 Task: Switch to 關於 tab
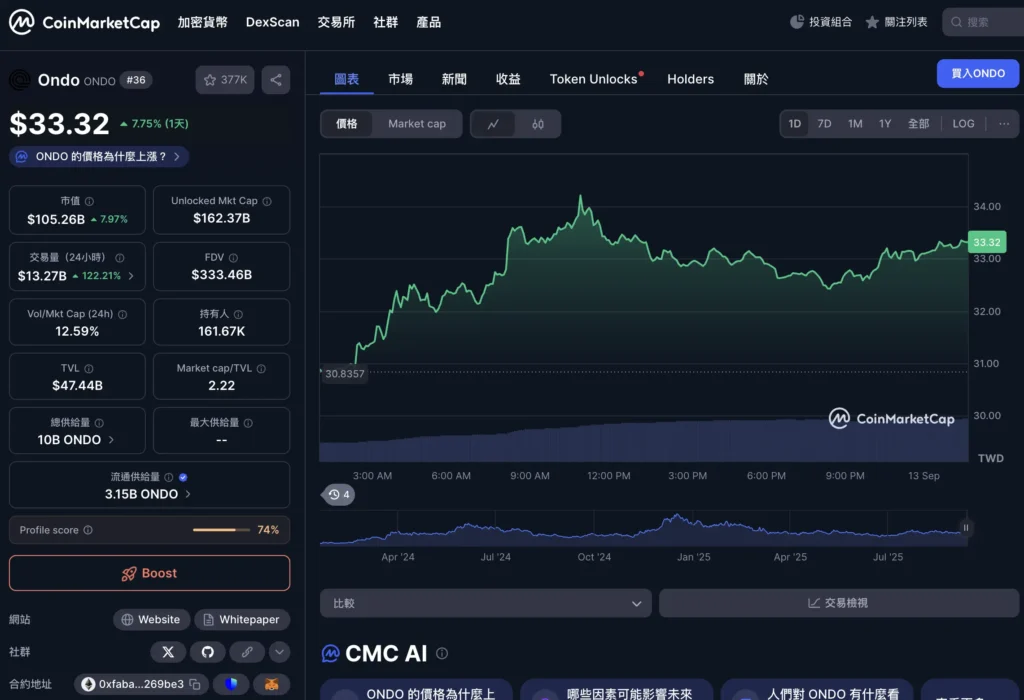pos(756,79)
